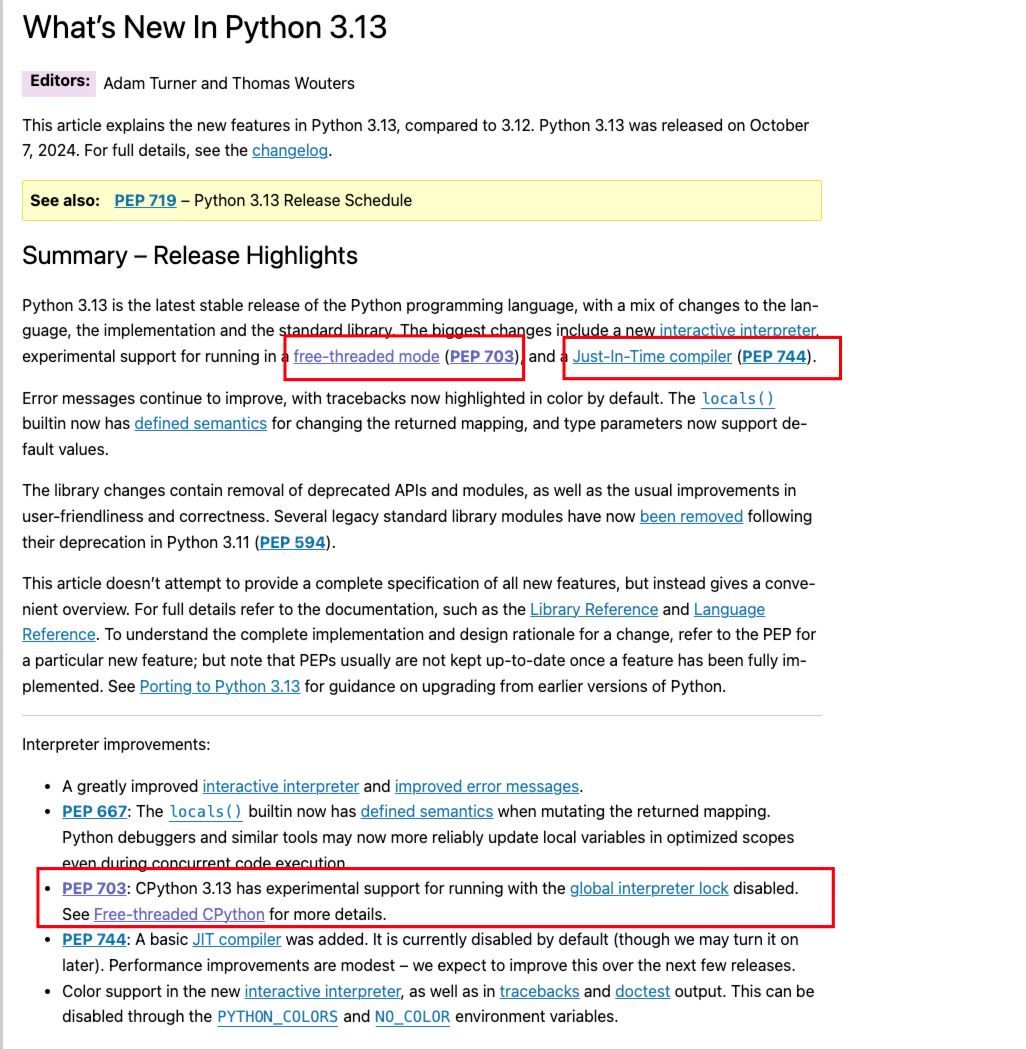Screen dimensions: 1026x1049
Task: Click 'Adam Turner and Thomas Wouters' text
Action: tap(229, 84)
